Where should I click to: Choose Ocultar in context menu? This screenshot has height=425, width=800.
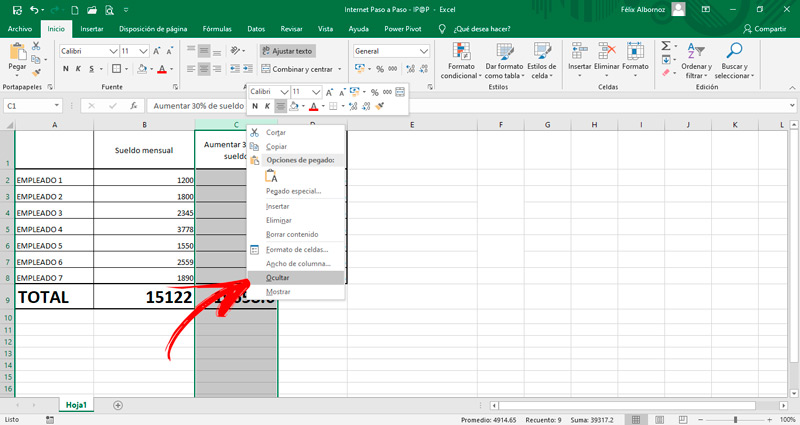coord(296,278)
